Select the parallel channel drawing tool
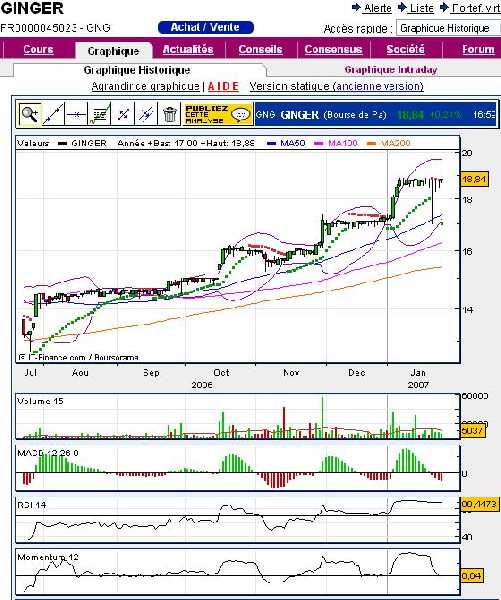The width and height of the screenshot is (501, 600). [x=145, y=114]
